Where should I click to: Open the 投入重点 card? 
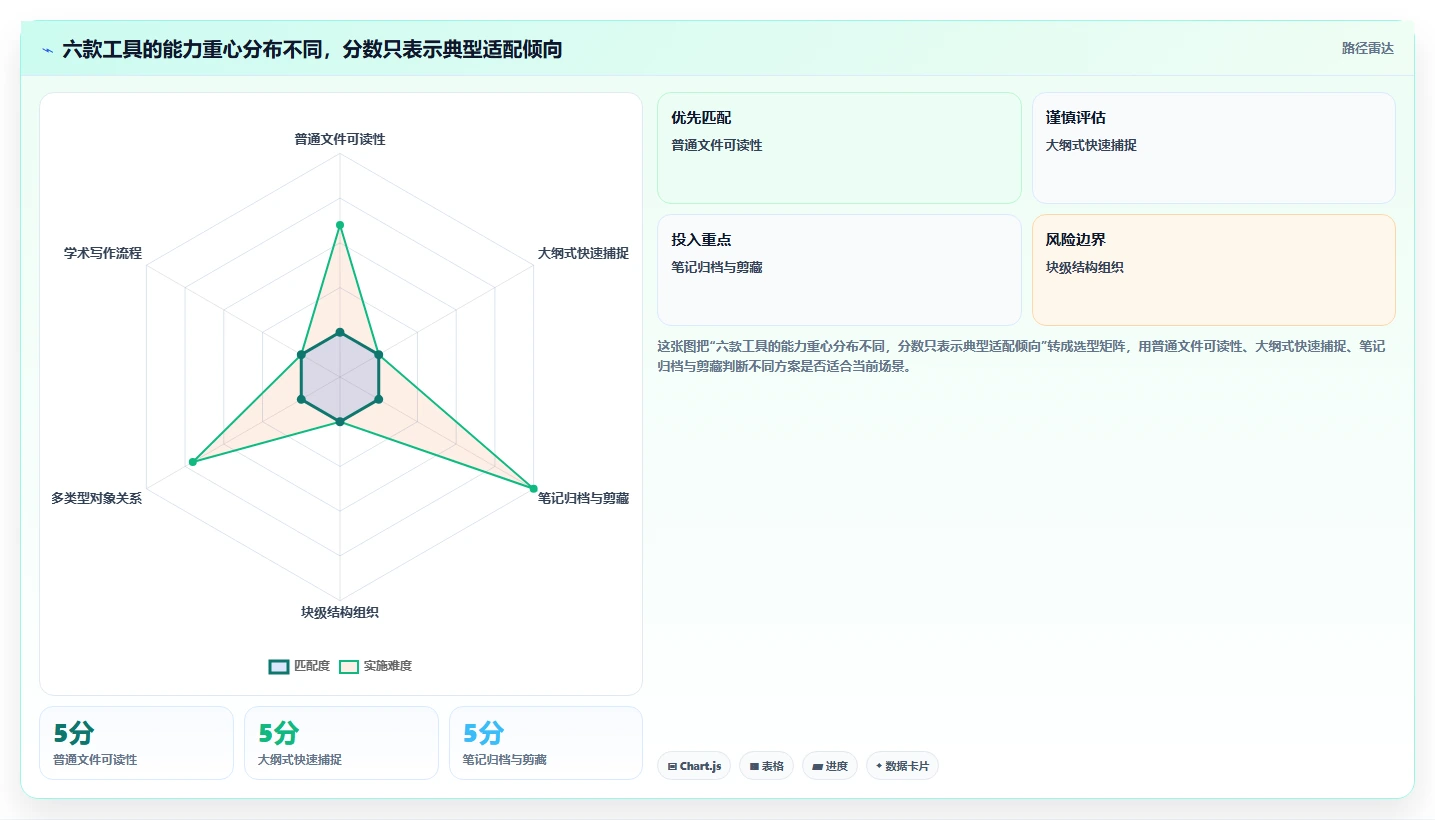click(x=839, y=270)
